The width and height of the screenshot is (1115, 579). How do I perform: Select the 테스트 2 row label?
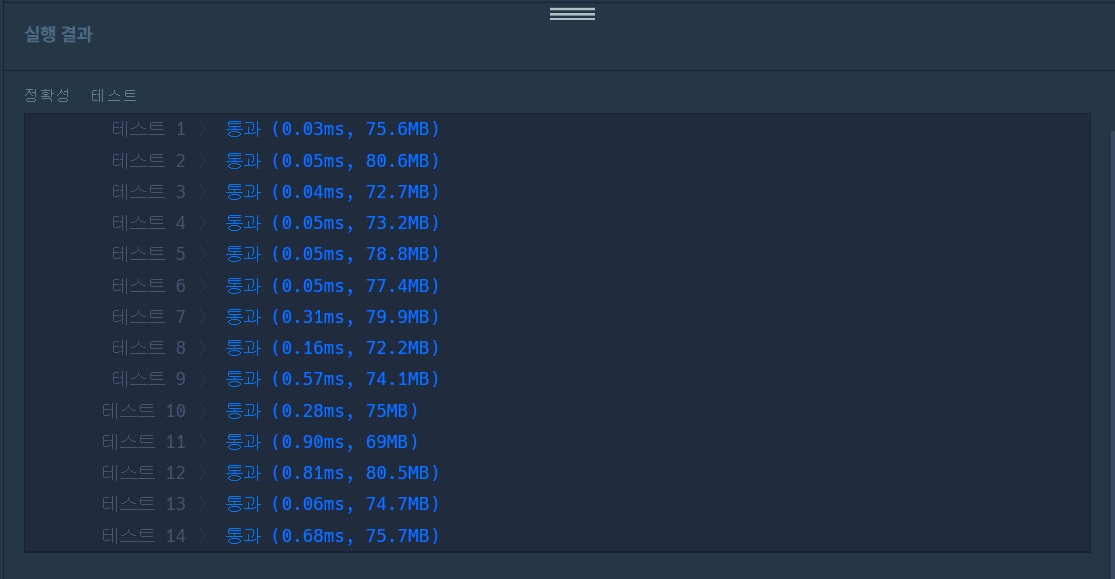click(x=149, y=161)
